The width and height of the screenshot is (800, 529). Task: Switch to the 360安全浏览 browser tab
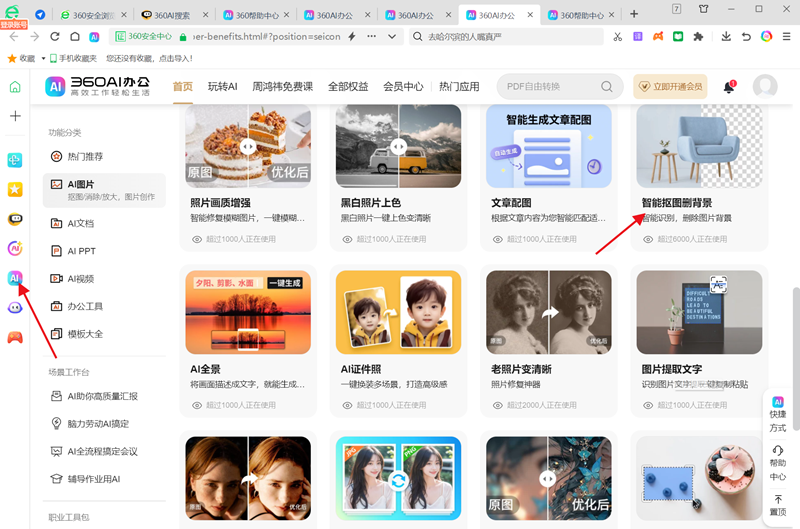coord(93,15)
